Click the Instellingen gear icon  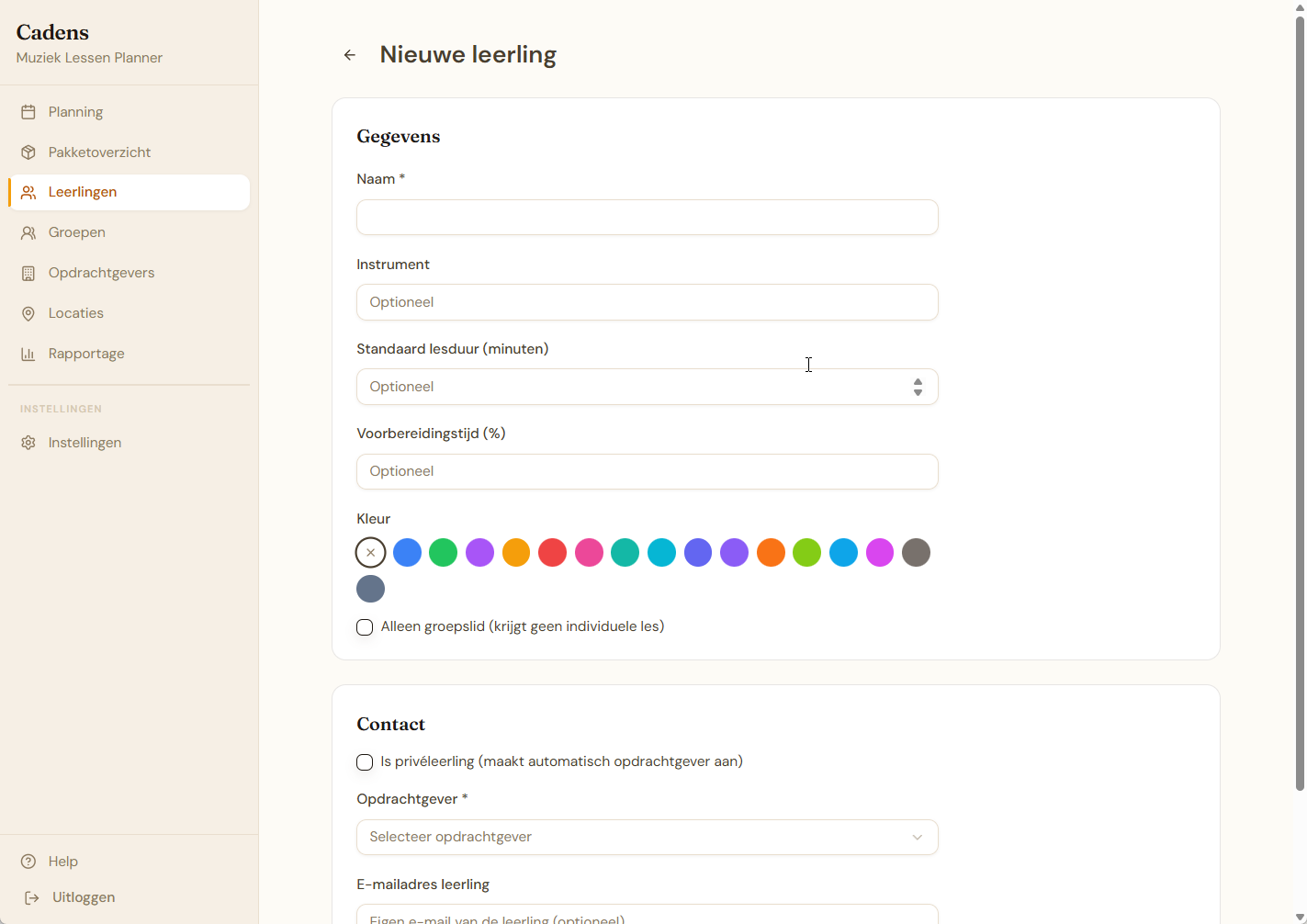click(28, 442)
